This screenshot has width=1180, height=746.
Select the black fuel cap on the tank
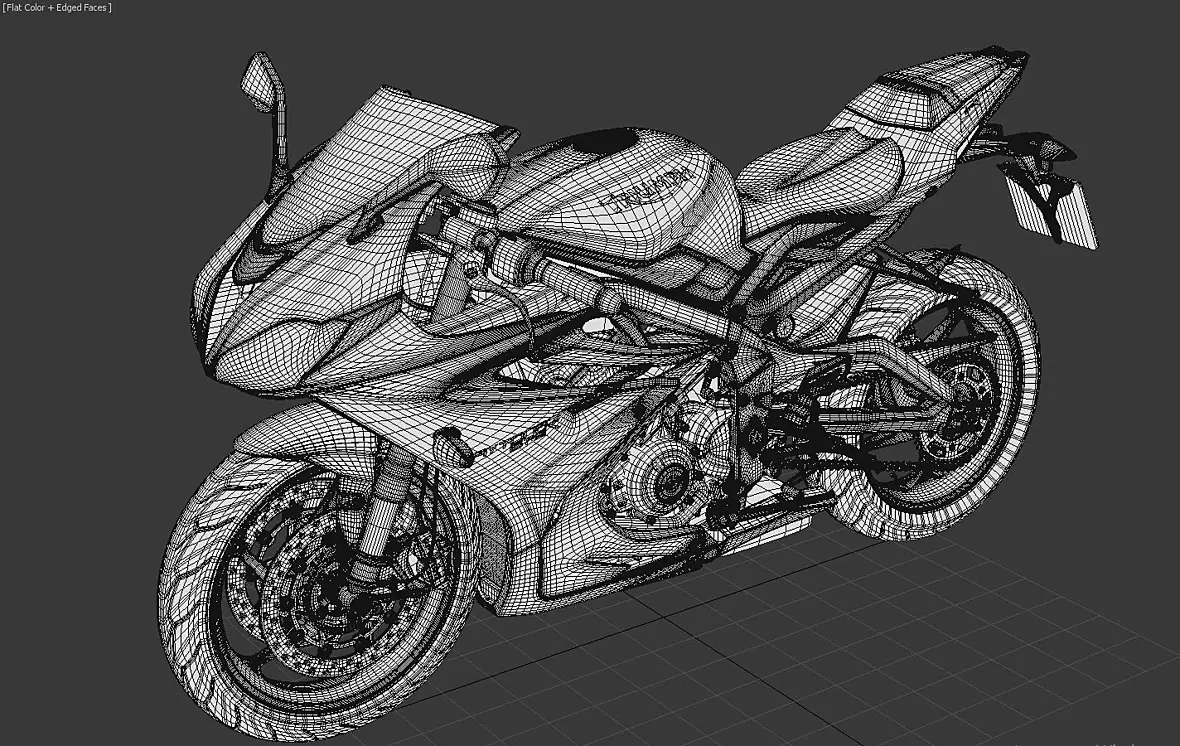(608, 143)
